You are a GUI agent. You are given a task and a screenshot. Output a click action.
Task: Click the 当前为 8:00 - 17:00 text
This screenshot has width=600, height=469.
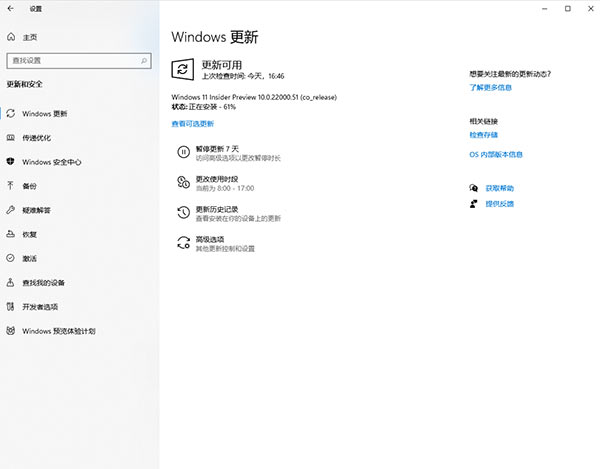pos(225,188)
